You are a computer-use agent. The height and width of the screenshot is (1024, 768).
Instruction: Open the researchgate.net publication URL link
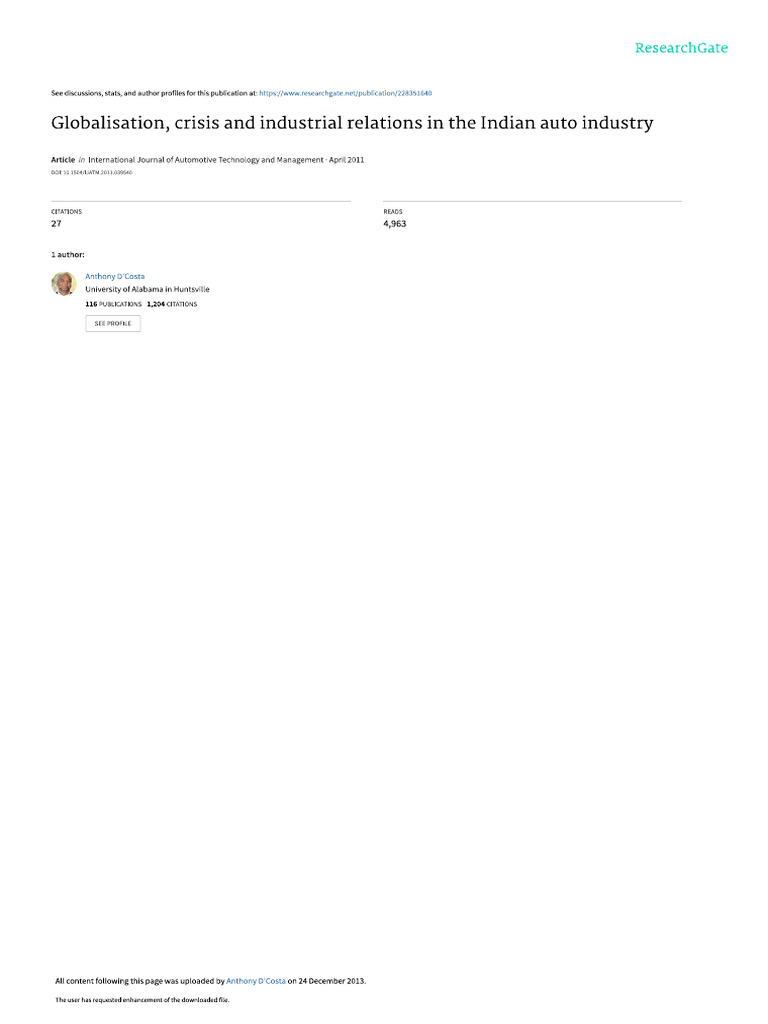pyautogui.click(x=345, y=93)
